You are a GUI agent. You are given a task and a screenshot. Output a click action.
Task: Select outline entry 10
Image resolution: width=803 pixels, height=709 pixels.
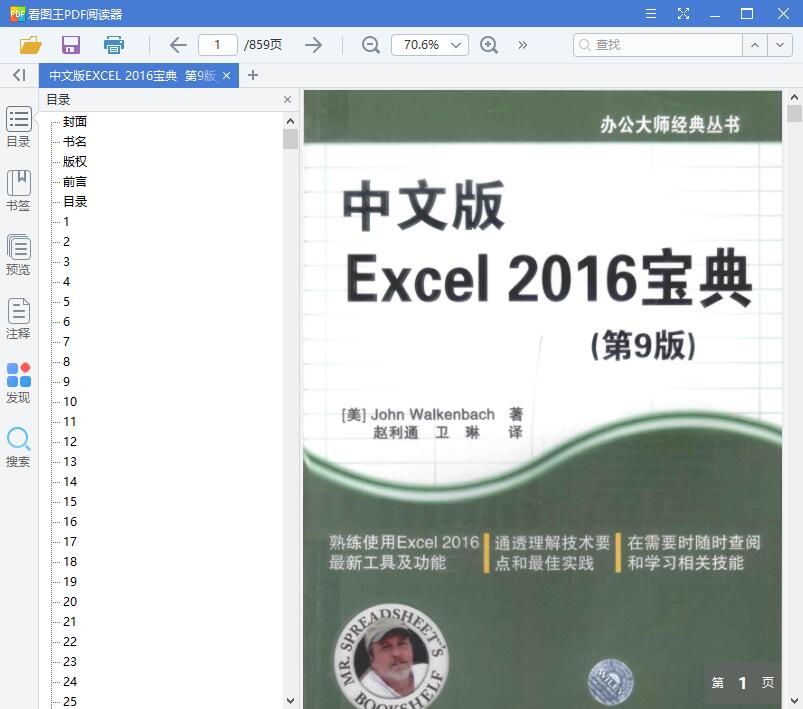pyautogui.click(x=70, y=402)
